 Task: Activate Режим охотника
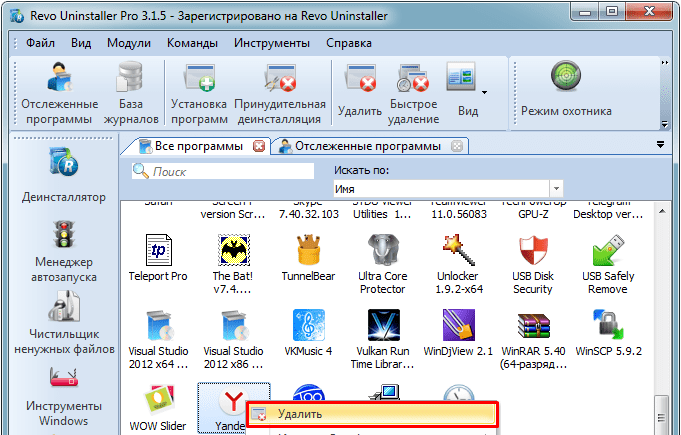click(x=566, y=91)
